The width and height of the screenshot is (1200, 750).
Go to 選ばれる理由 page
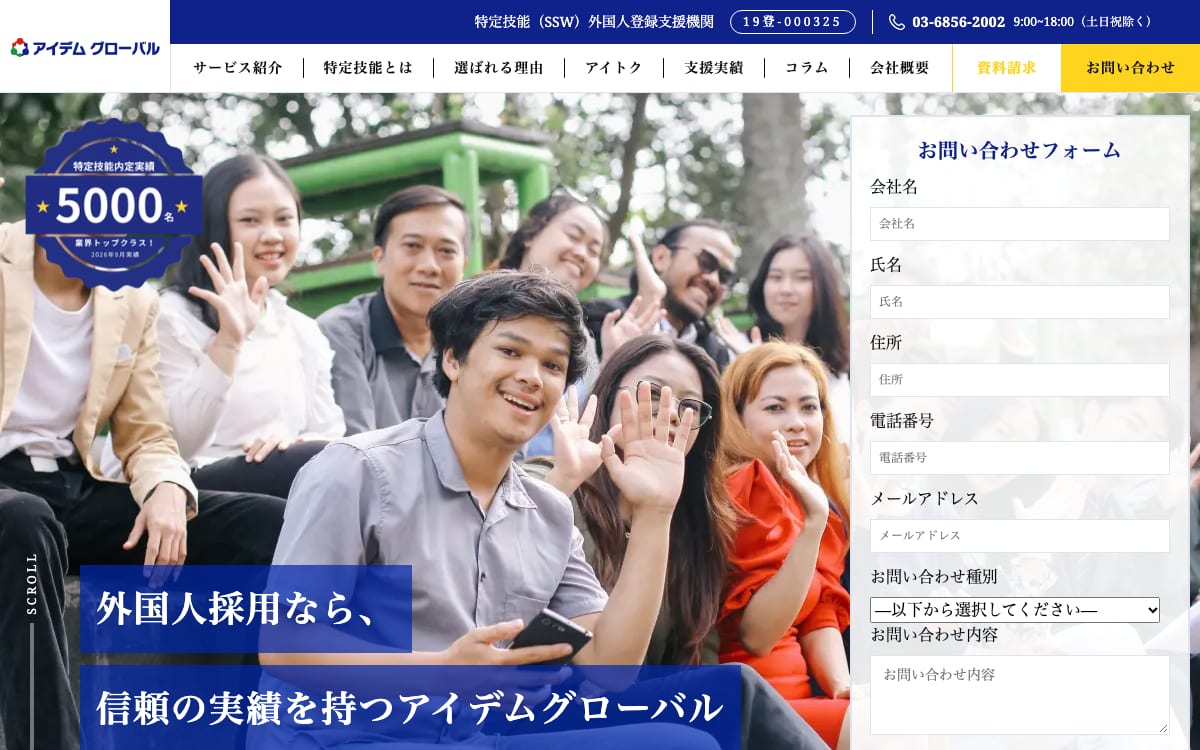point(499,68)
